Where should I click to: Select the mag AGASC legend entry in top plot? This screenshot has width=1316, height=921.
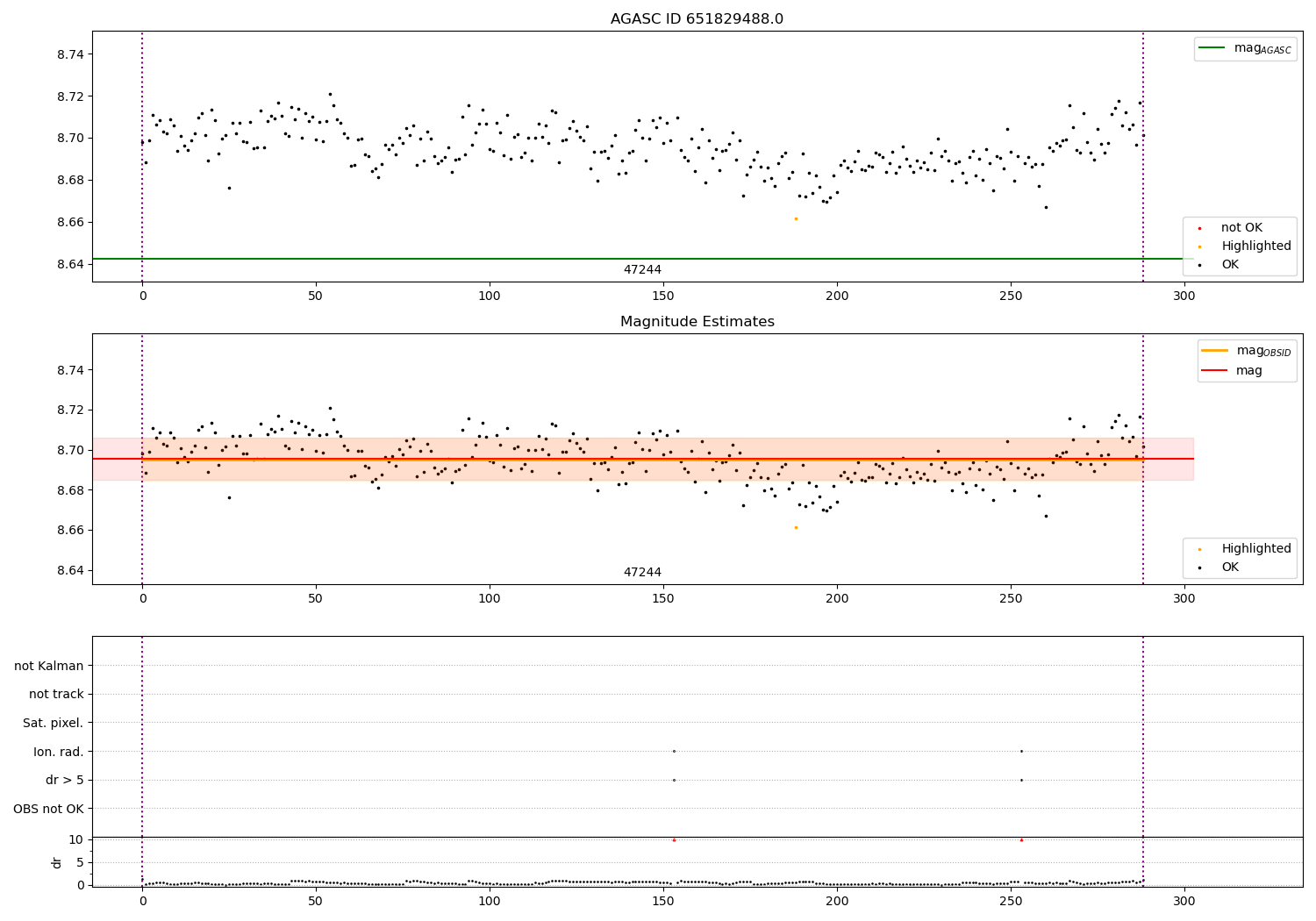[x=1245, y=48]
